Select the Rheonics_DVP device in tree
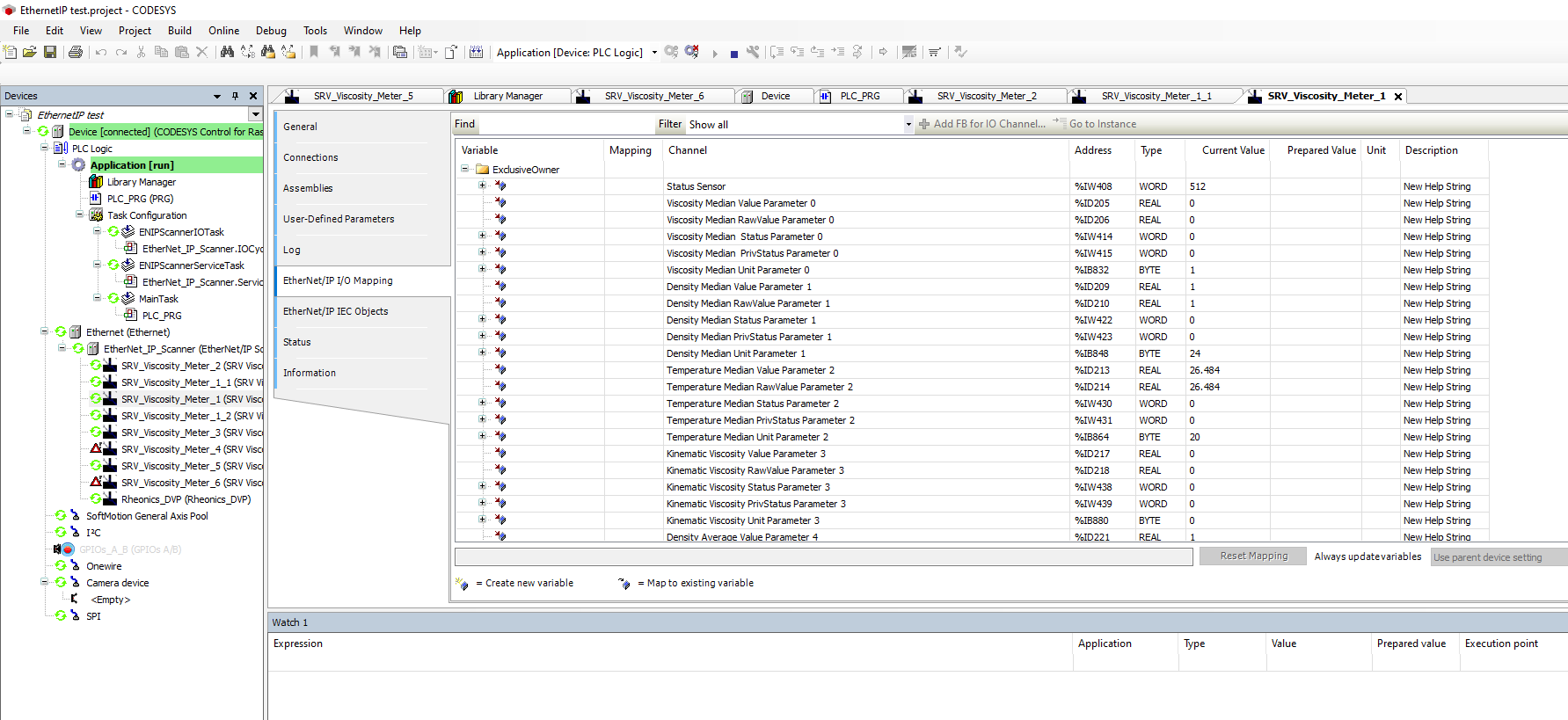The height and width of the screenshot is (720, 1568). [x=186, y=499]
